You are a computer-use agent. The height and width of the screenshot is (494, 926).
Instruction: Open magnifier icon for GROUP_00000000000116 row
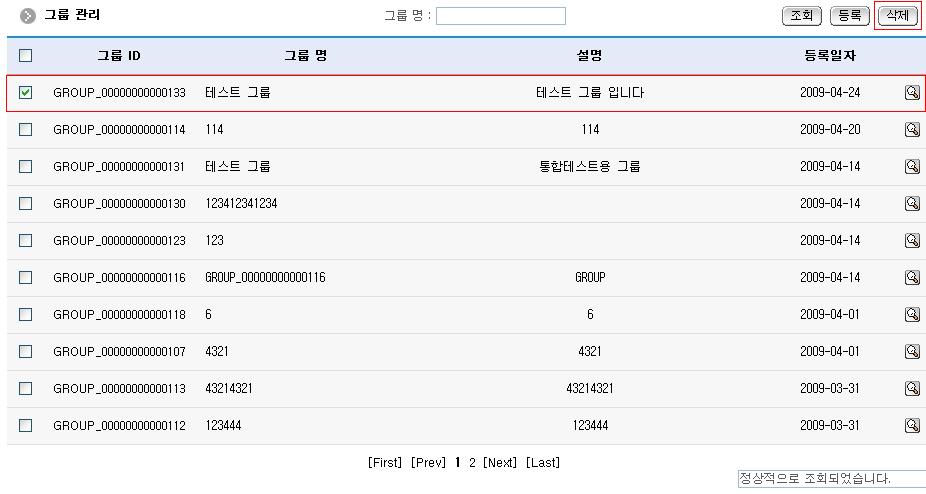(912, 278)
